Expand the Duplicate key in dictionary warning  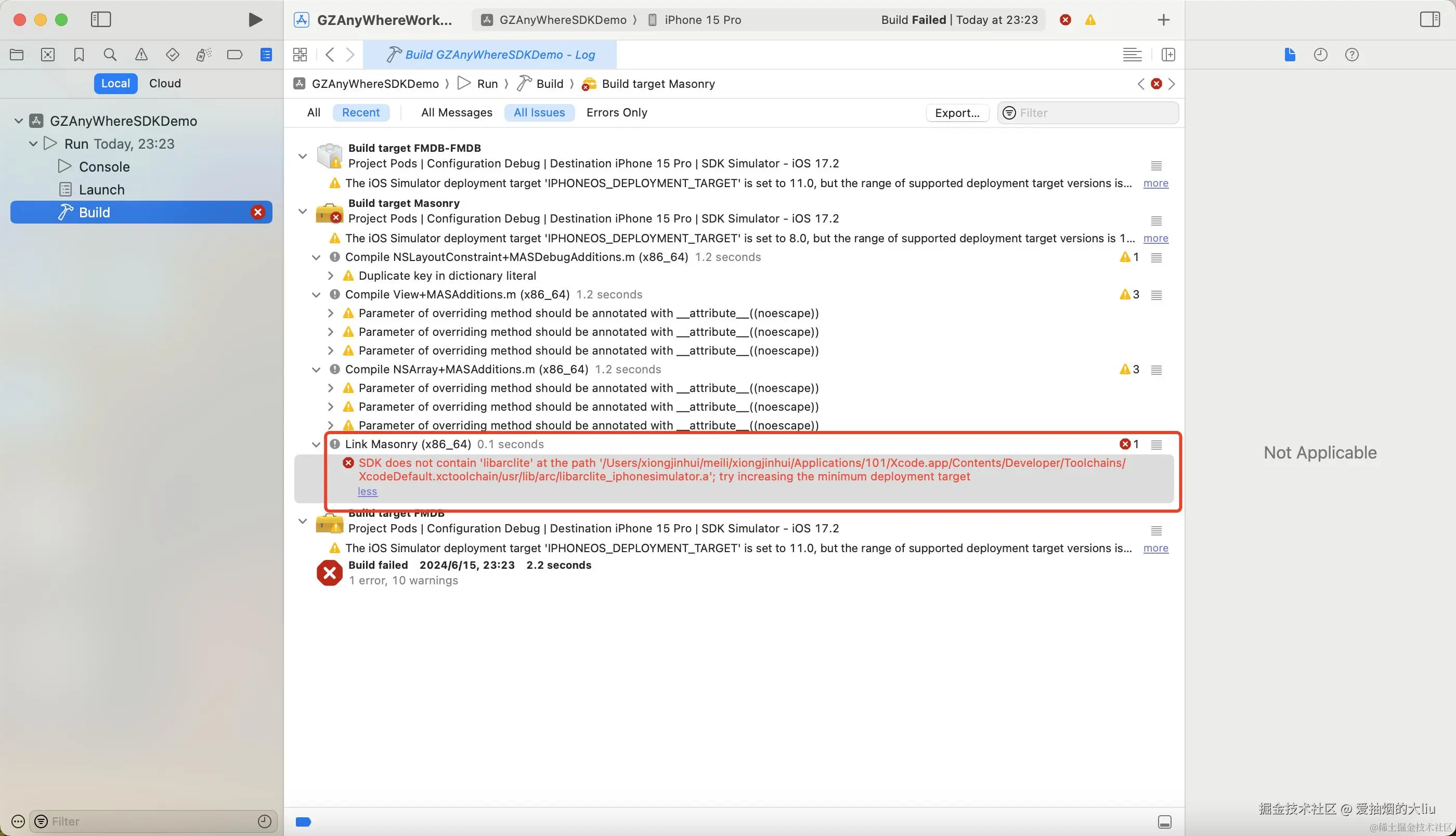tap(331, 276)
